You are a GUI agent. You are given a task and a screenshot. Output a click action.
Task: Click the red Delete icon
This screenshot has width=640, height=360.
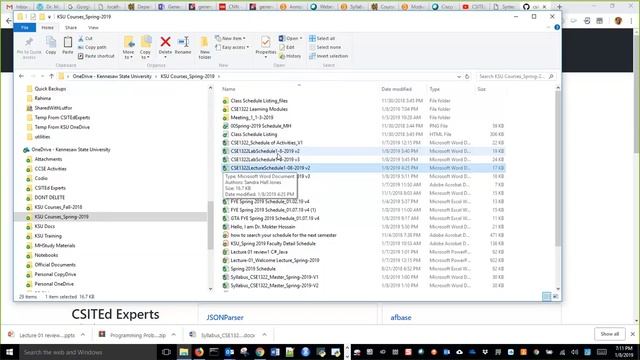(165, 42)
